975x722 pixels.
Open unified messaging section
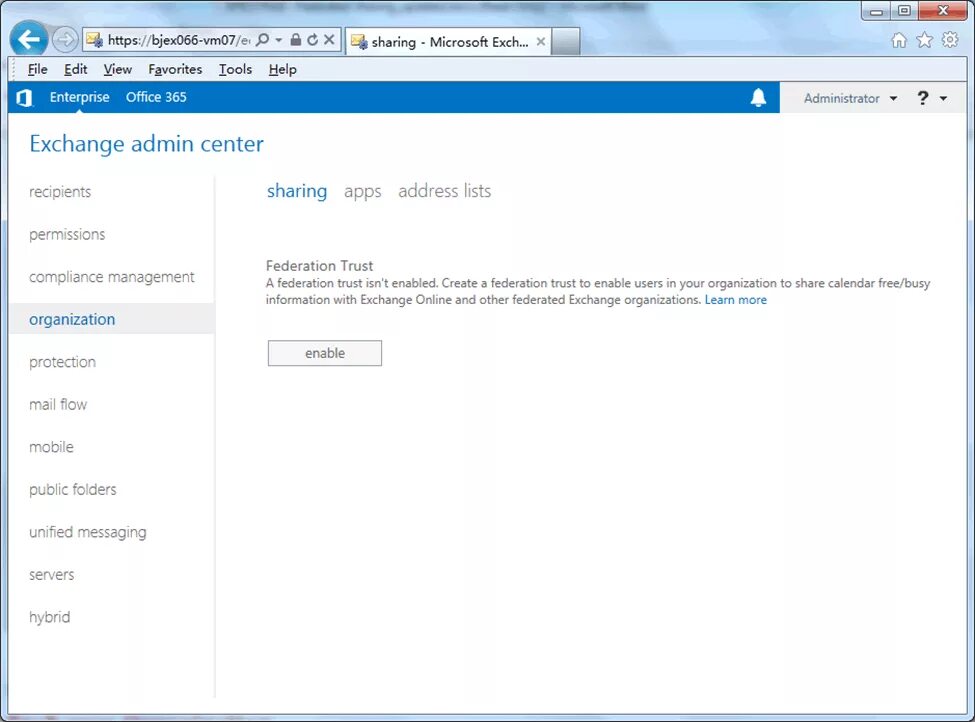pyautogui.click(x=88, y=532)
